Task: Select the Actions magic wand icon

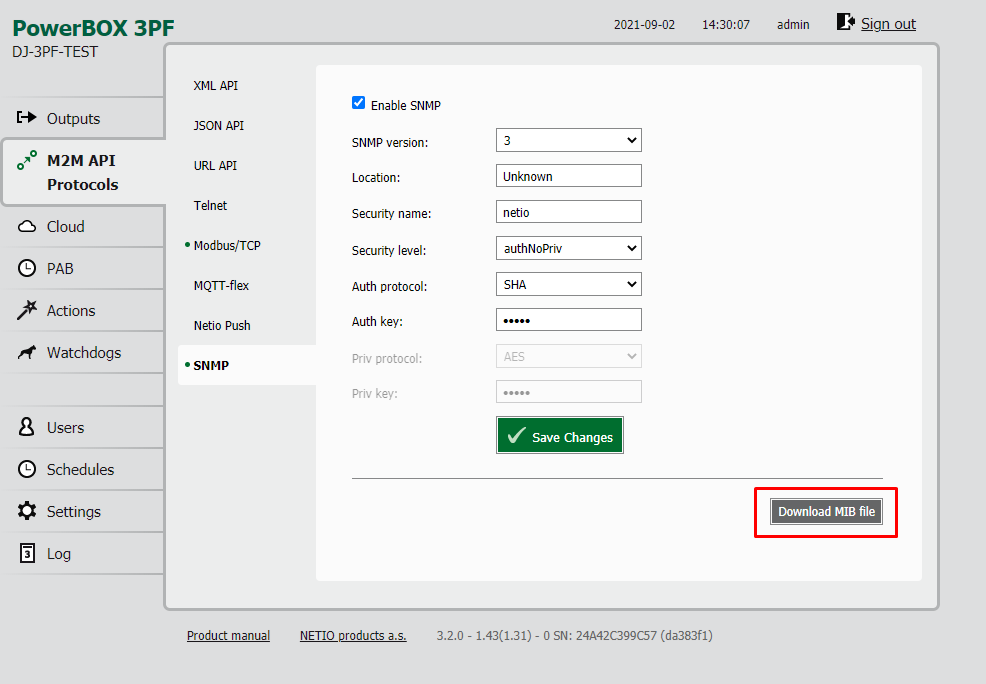Action: pyautogui.click(x=26, y=310)
